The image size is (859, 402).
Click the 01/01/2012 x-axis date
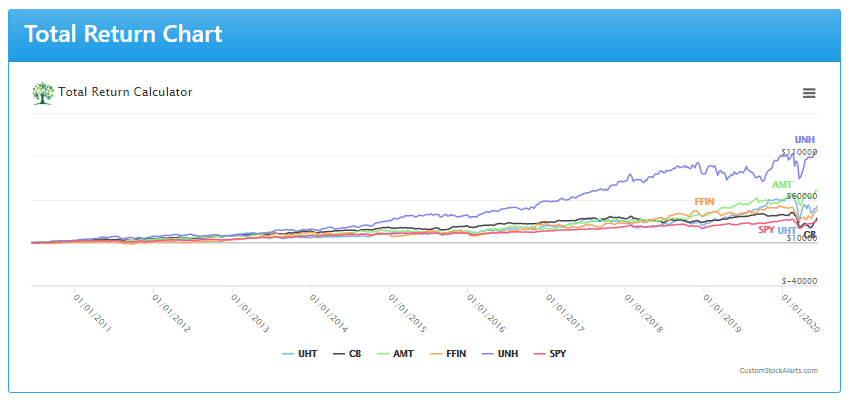coord(171,313)
